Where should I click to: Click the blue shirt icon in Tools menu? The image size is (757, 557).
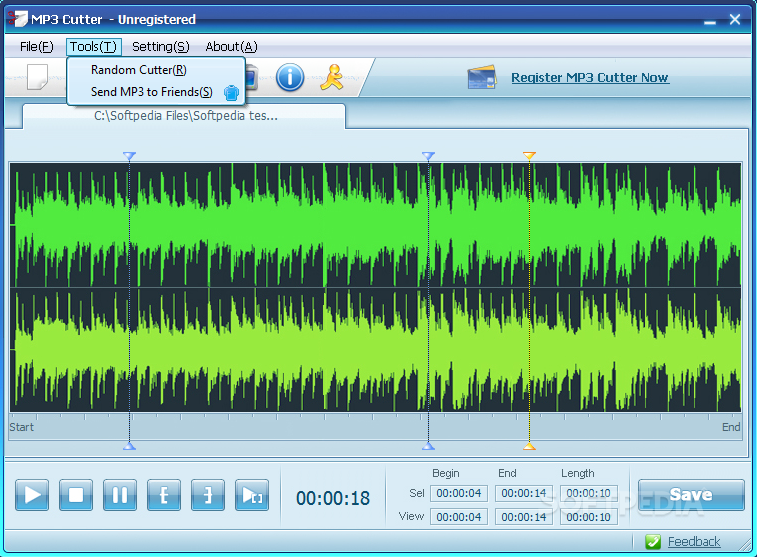(231, 92)
